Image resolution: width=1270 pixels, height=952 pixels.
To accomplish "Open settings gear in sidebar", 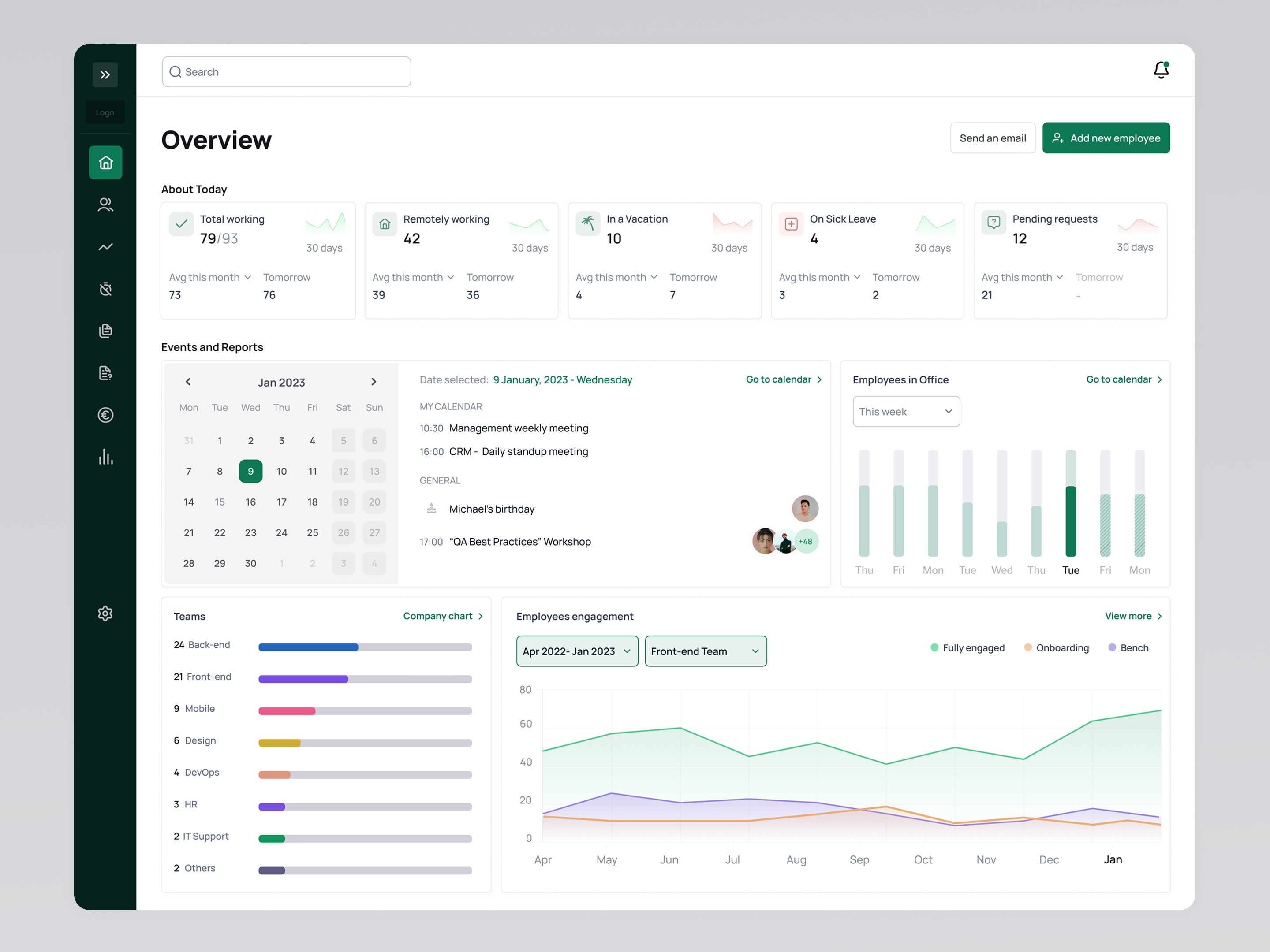I will click(105, 614).
